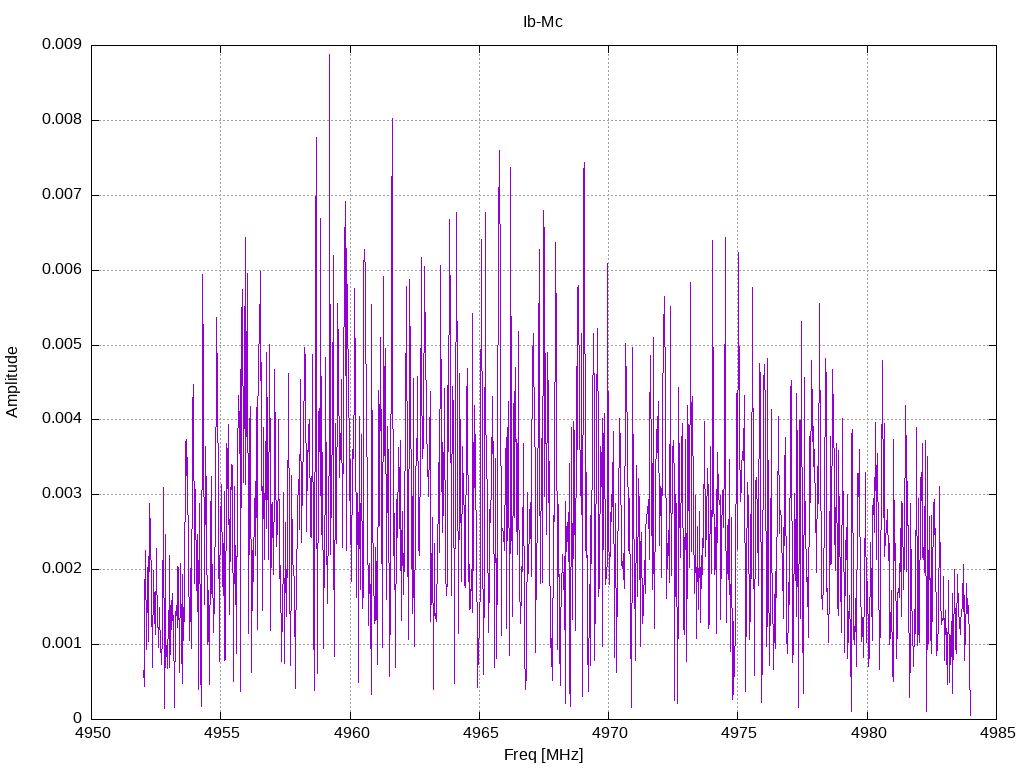Click the x-axis tick label 4985

[997, 733]
